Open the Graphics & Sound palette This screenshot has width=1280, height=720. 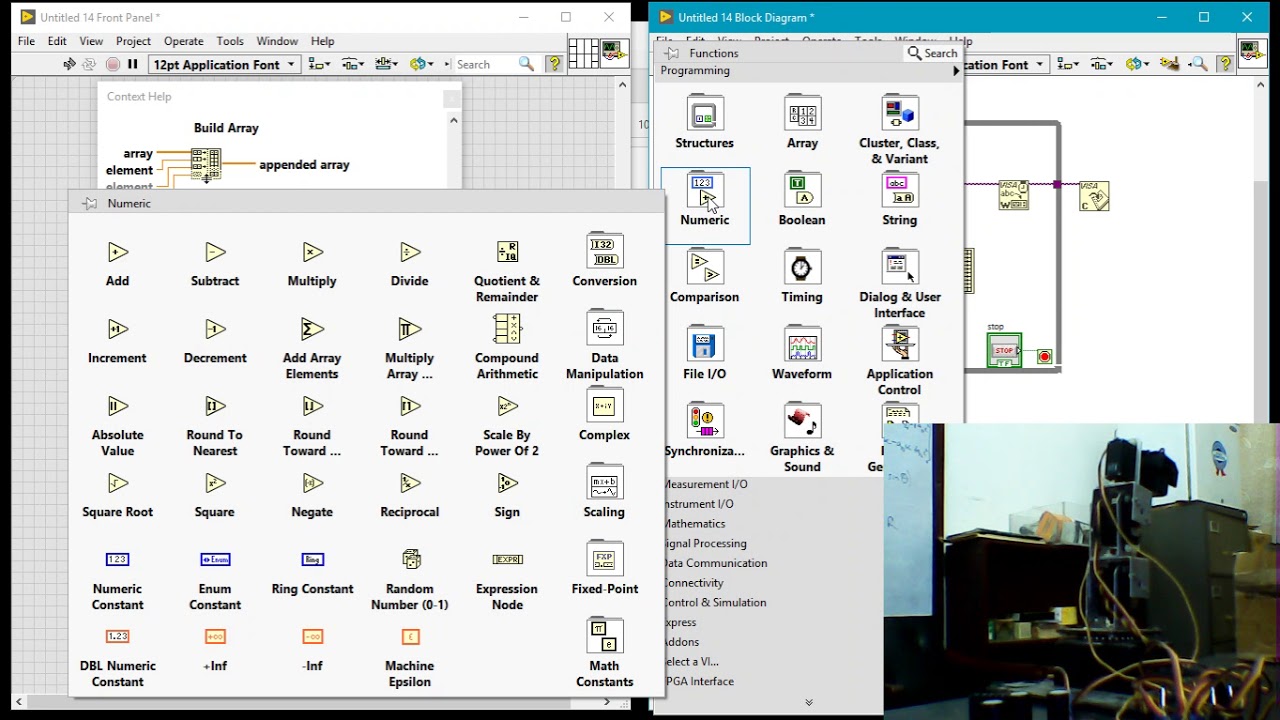click(x=802, y=421)
